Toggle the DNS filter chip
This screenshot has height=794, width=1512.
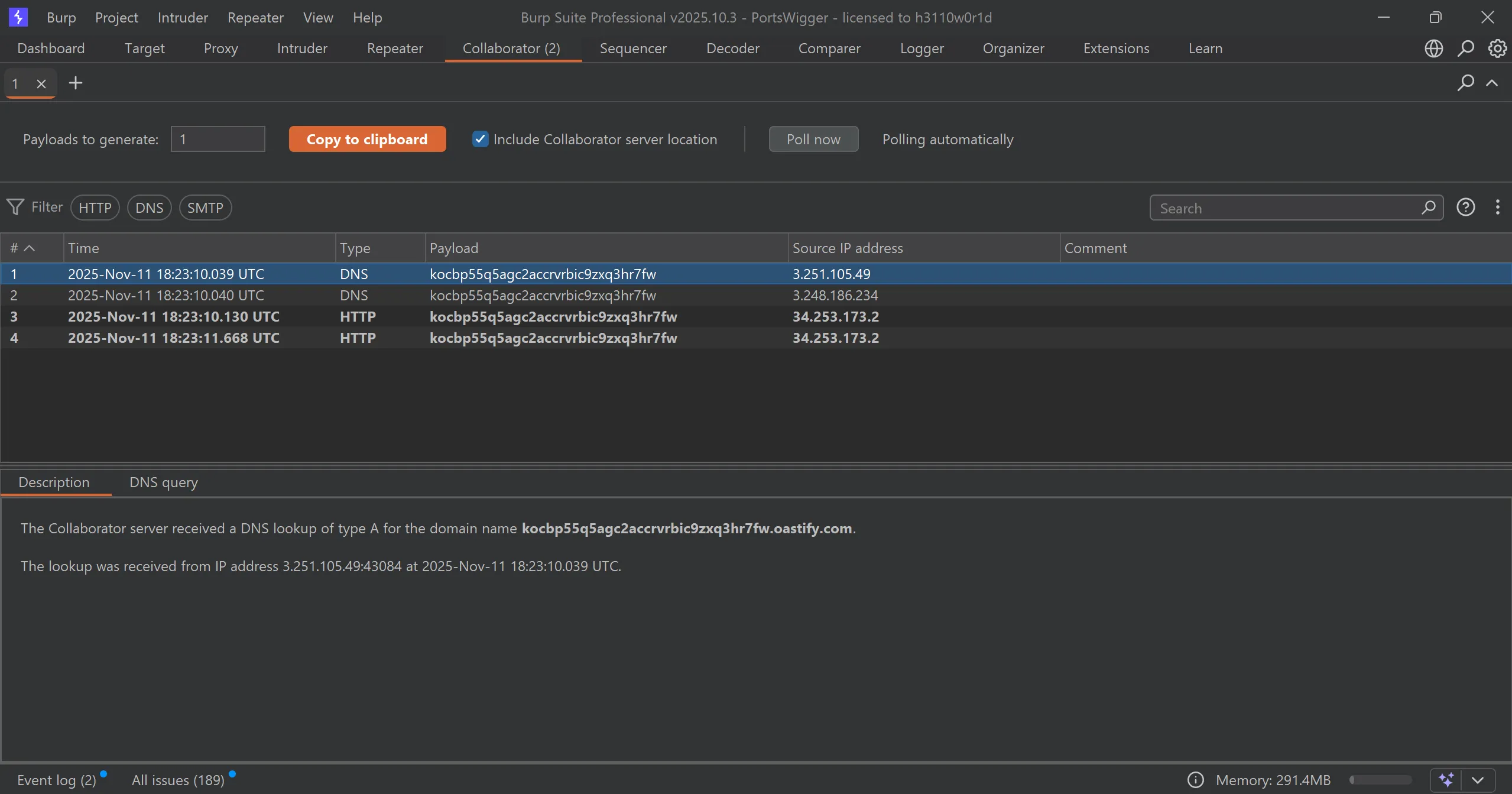149,208
